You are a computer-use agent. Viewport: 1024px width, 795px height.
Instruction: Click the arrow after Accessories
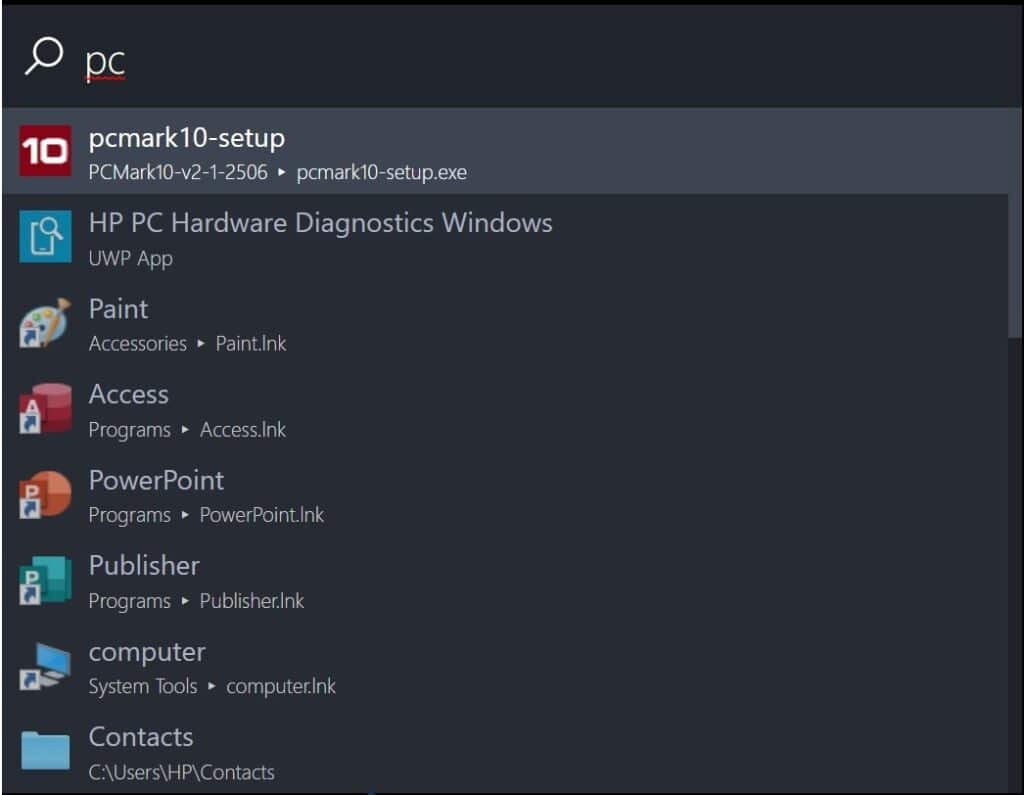point(200,344)
